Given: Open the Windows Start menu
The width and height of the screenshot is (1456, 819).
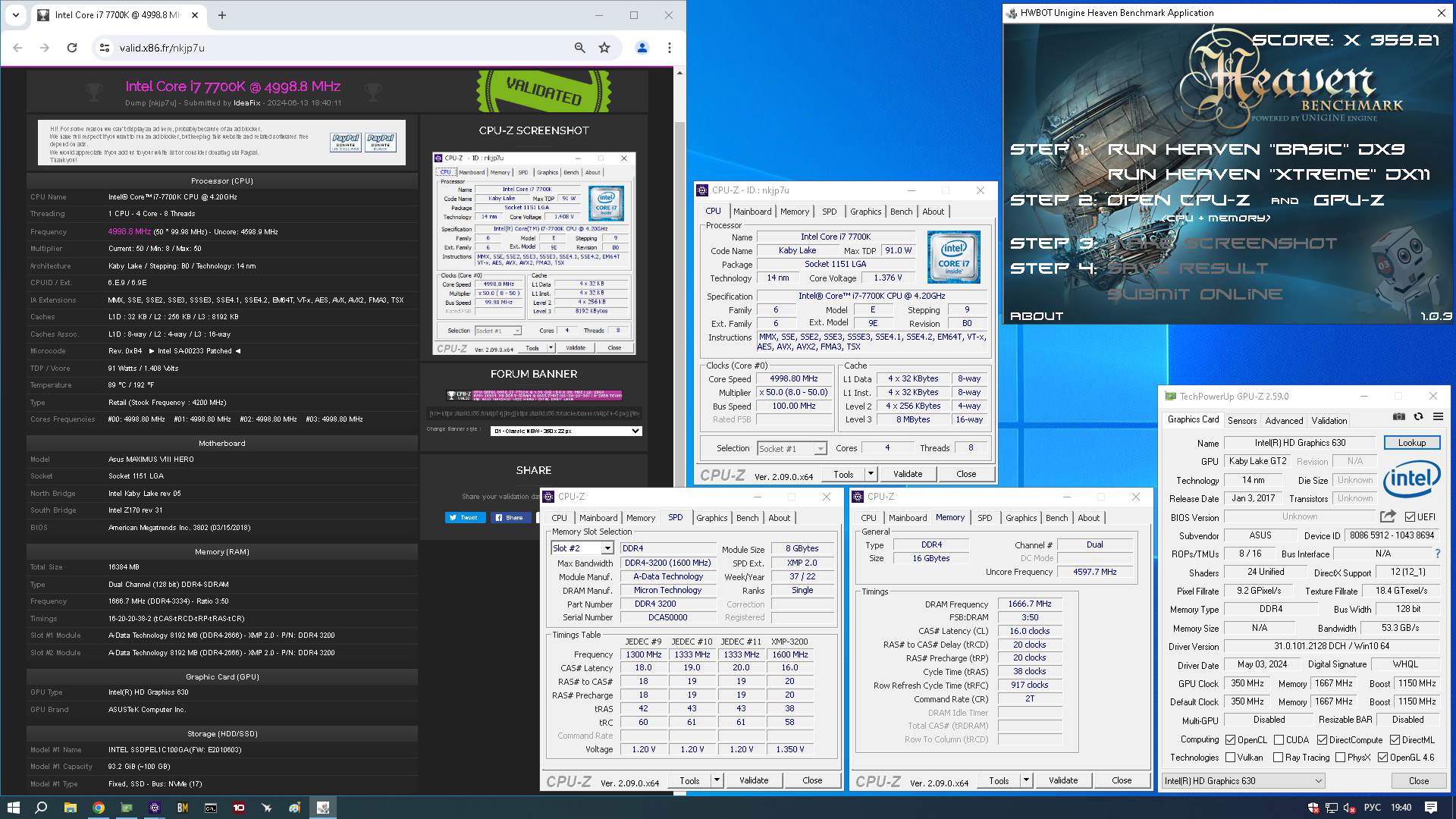Looking at the screenshot, I should (13, 808).
